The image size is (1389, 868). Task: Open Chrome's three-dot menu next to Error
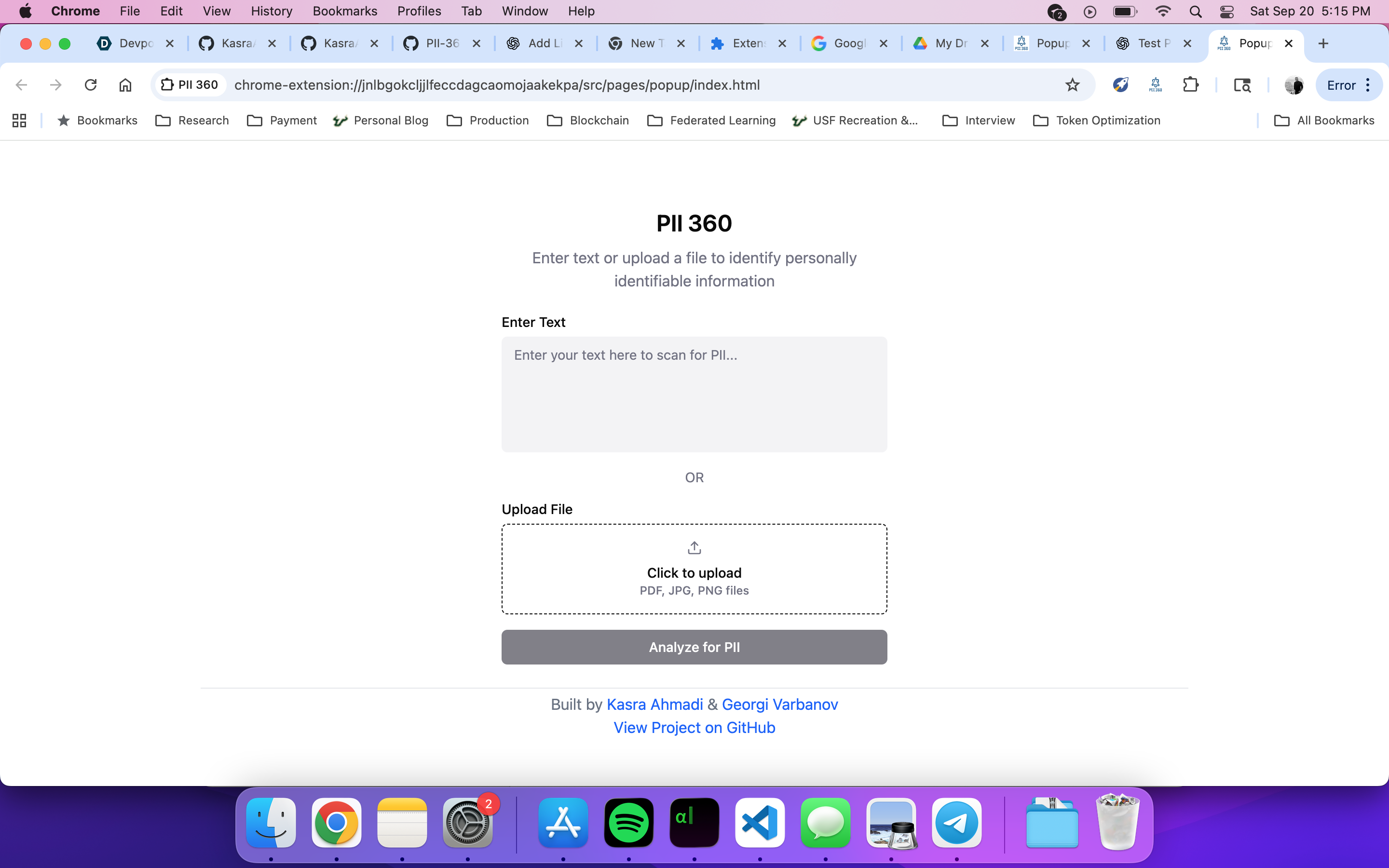coord(1368,85)
